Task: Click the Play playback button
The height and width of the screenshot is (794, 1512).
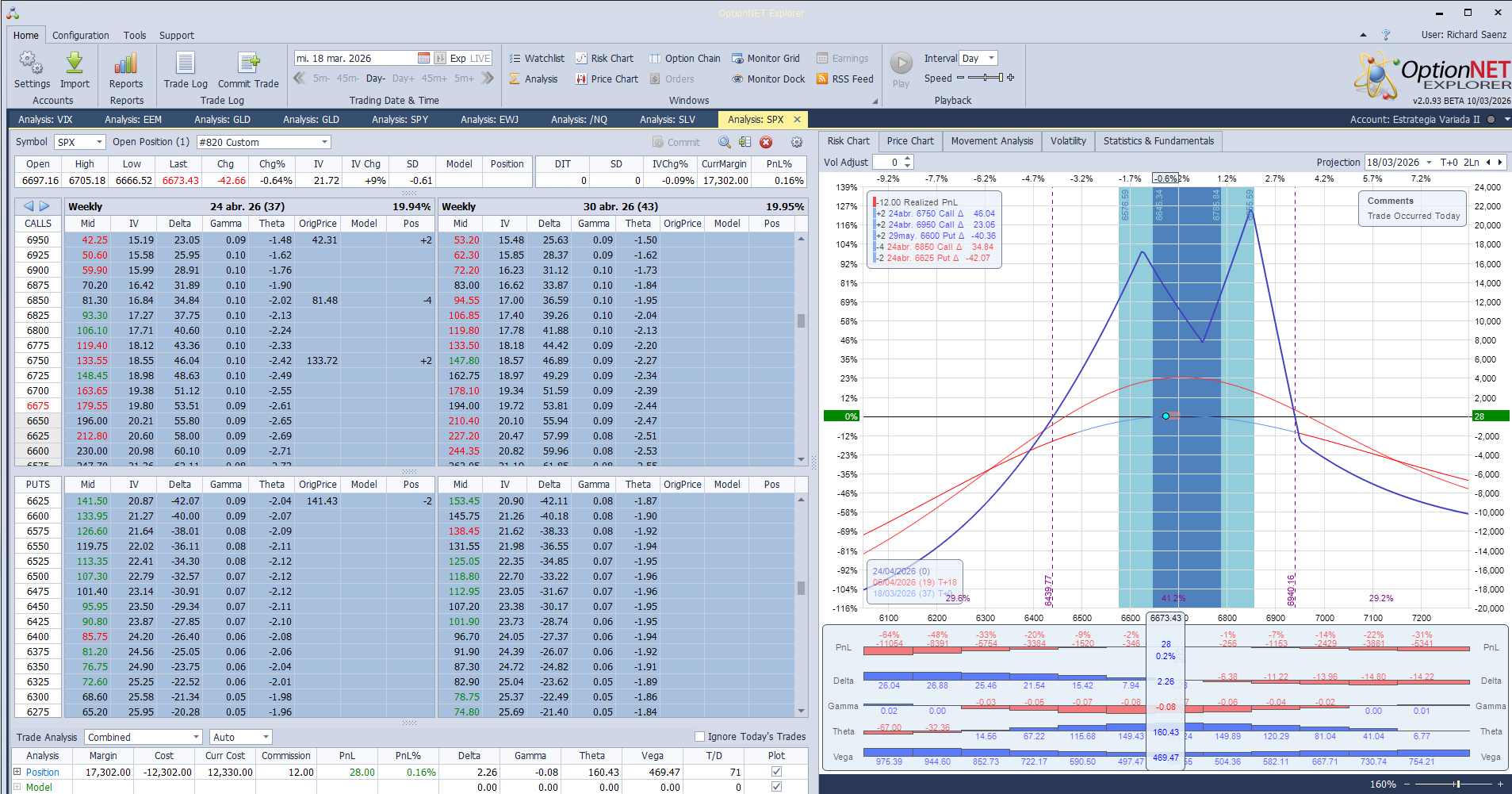Action: click(x=901, y=70)
